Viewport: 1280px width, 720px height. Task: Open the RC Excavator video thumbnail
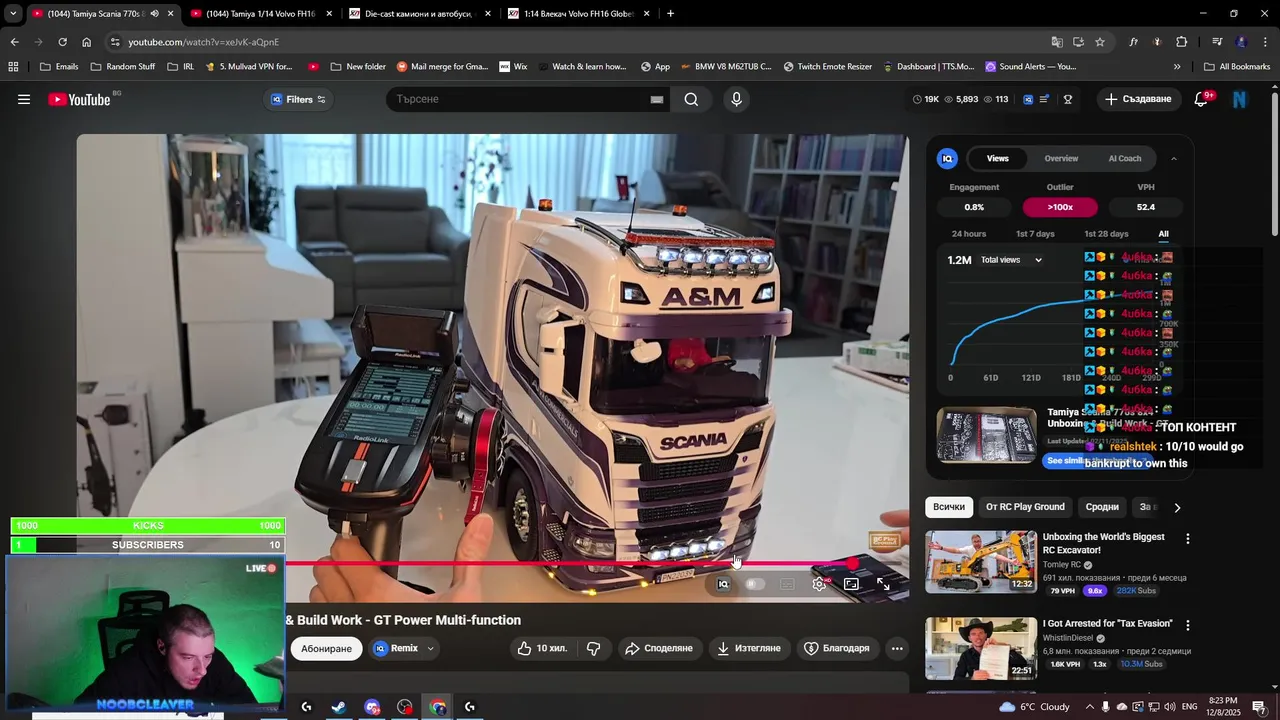[x=981, y=562]
